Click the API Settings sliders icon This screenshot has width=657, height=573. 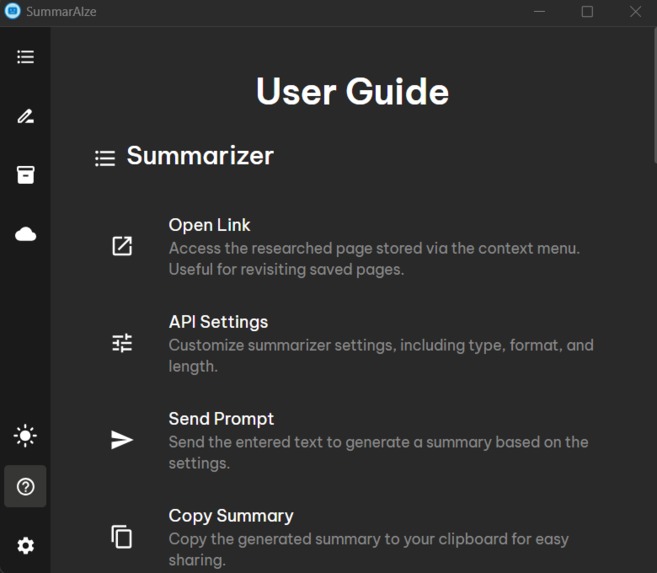tap(122, 343)
